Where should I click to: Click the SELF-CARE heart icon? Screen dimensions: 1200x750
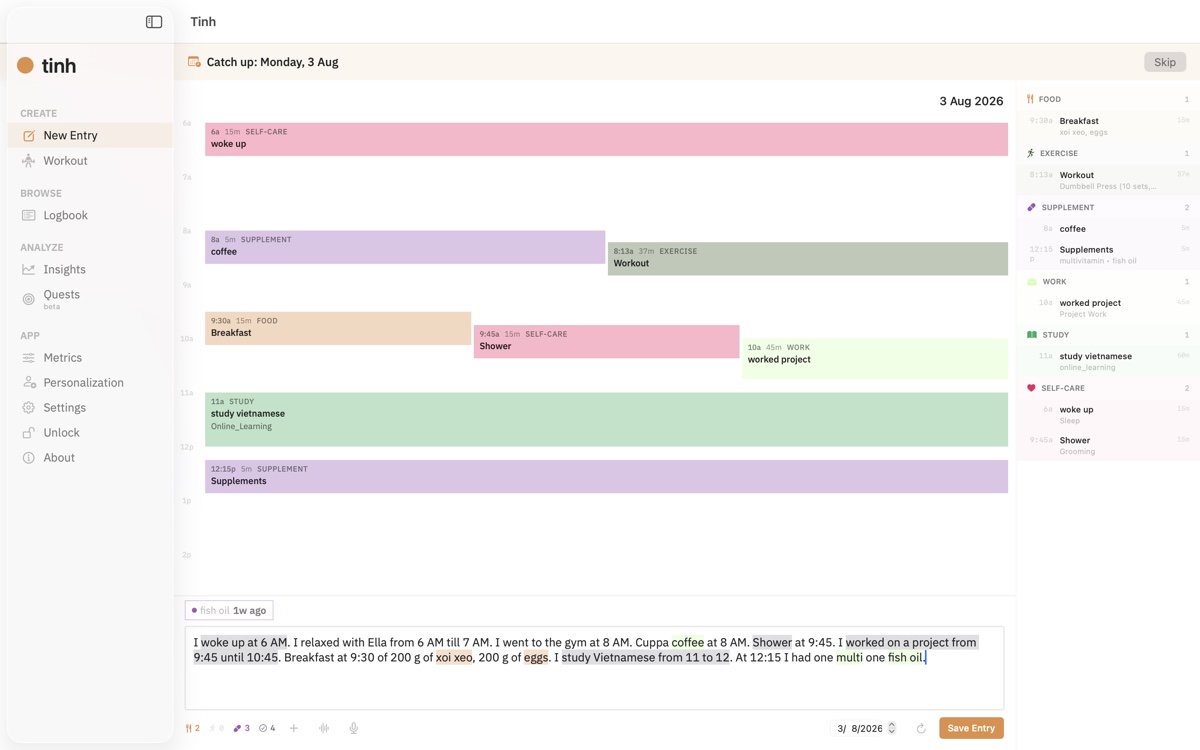[x=1031, y=388]
